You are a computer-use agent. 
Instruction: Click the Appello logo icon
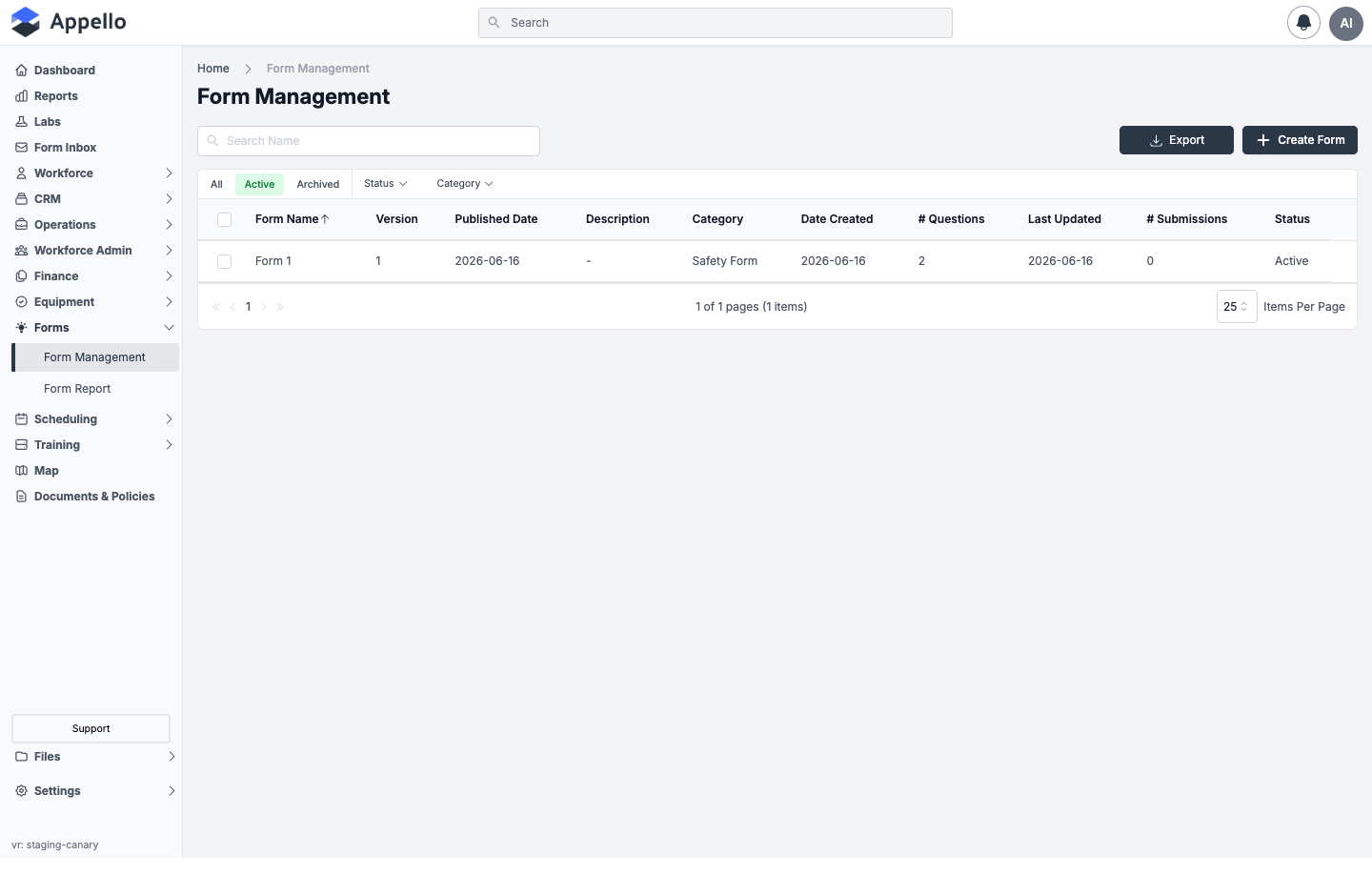[26, 22]
